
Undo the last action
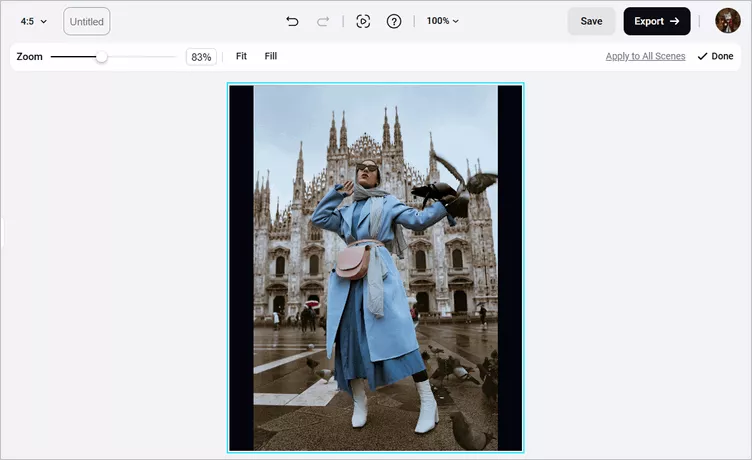pos(292,21)
